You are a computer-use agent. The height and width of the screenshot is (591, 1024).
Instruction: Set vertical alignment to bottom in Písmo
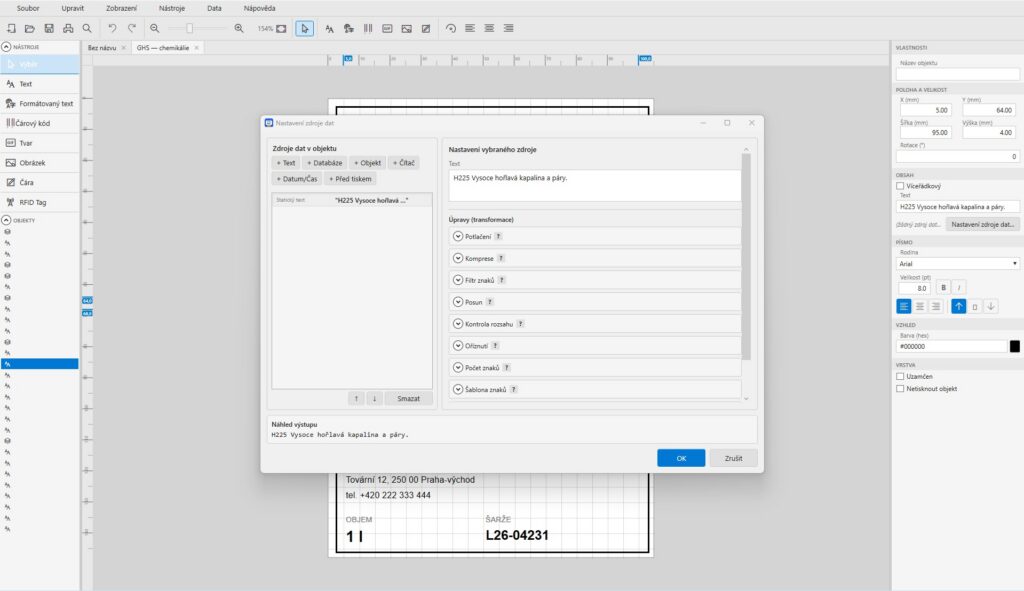coord(991,306)
